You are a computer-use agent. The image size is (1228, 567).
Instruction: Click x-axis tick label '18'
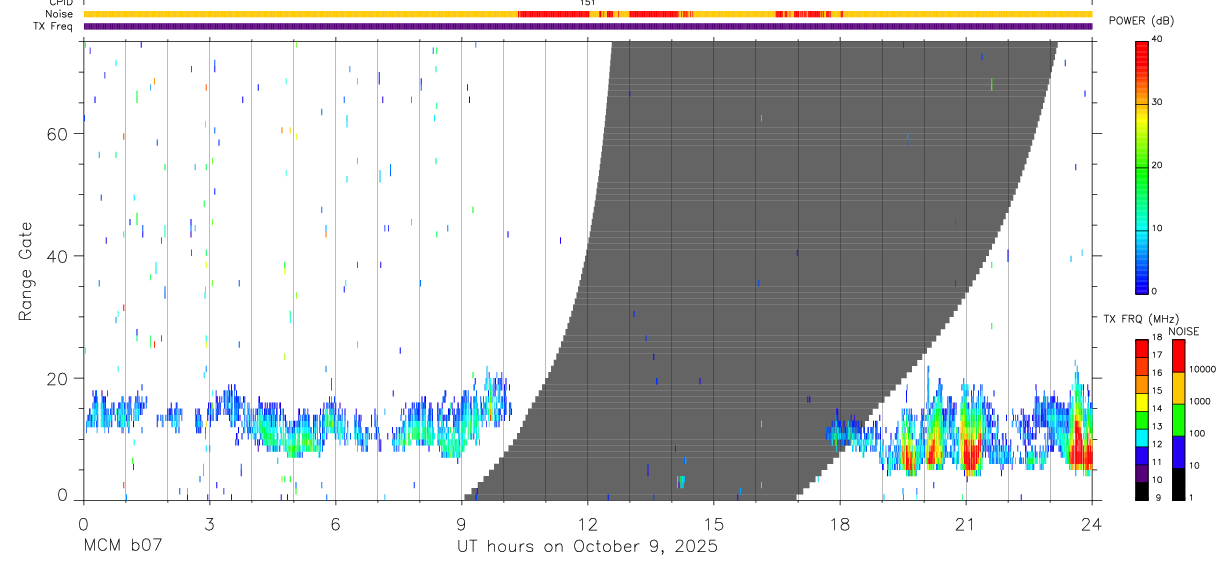tap(840, 523)
